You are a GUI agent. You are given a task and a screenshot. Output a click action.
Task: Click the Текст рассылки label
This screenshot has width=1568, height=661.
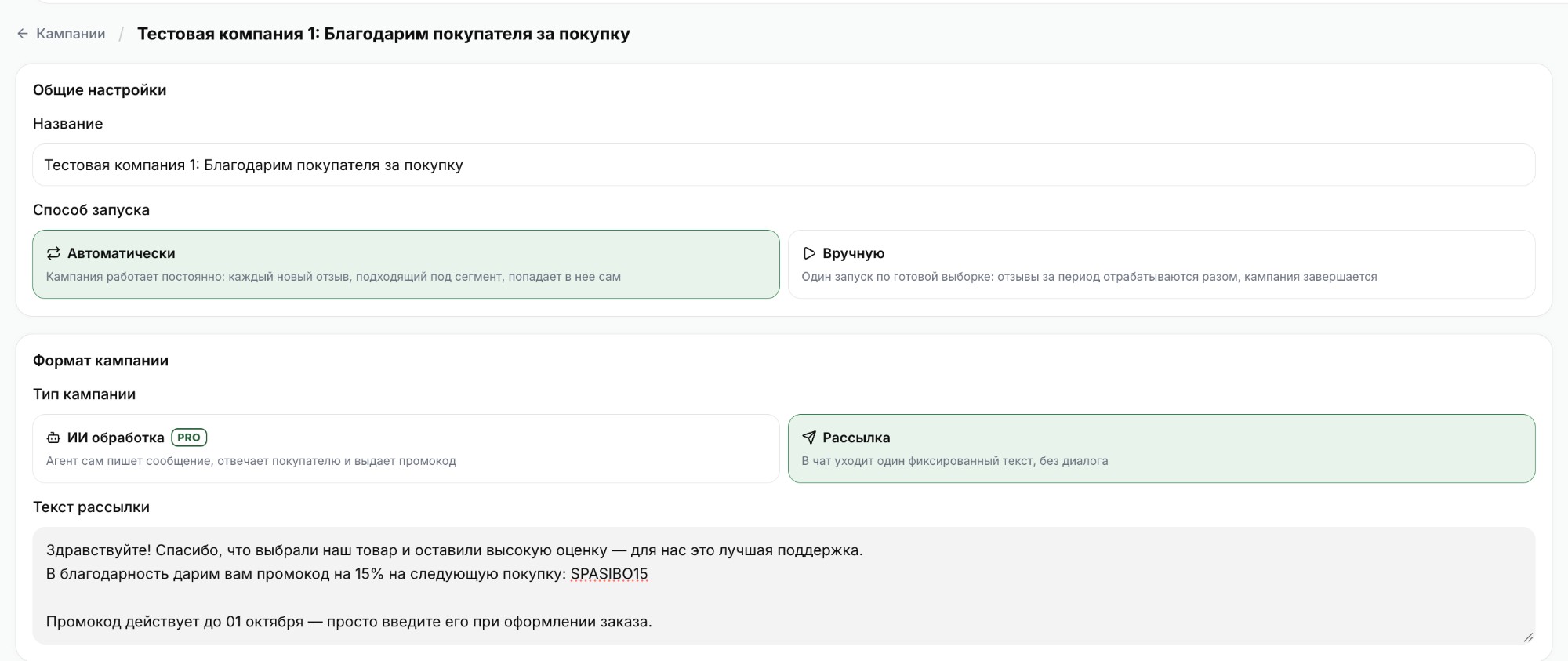(91, 507)
